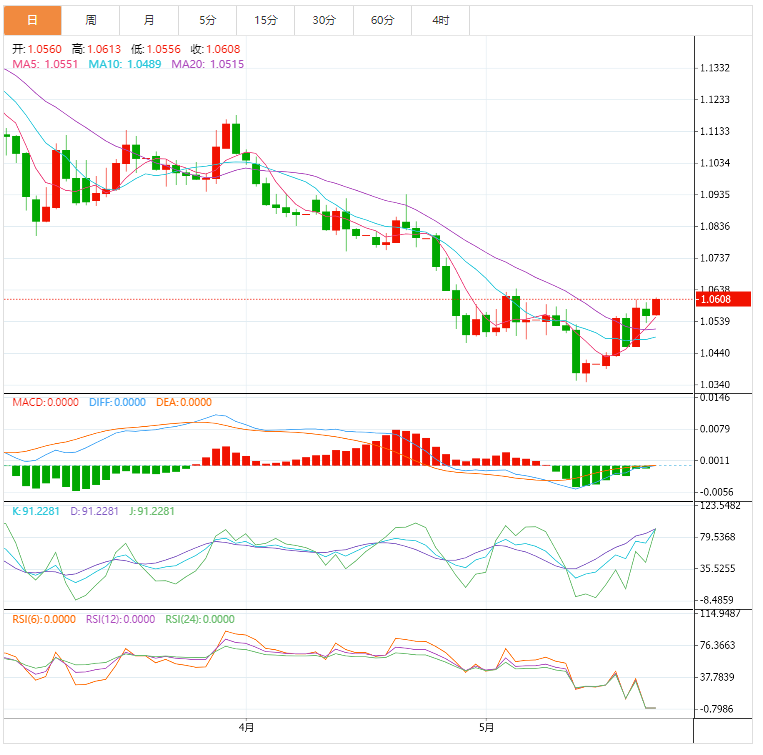Click the 1.0737 price axis label
Viewport: 763px width, 755px height.
[x=715, y=258]
